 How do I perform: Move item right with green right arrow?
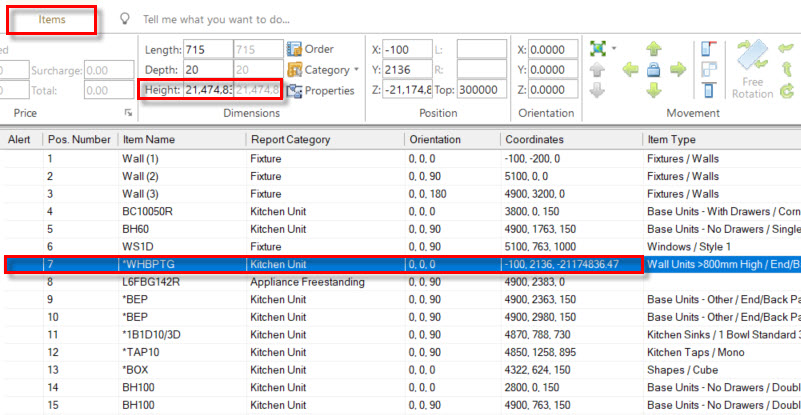pyautogui.click(x=677, y=70)
